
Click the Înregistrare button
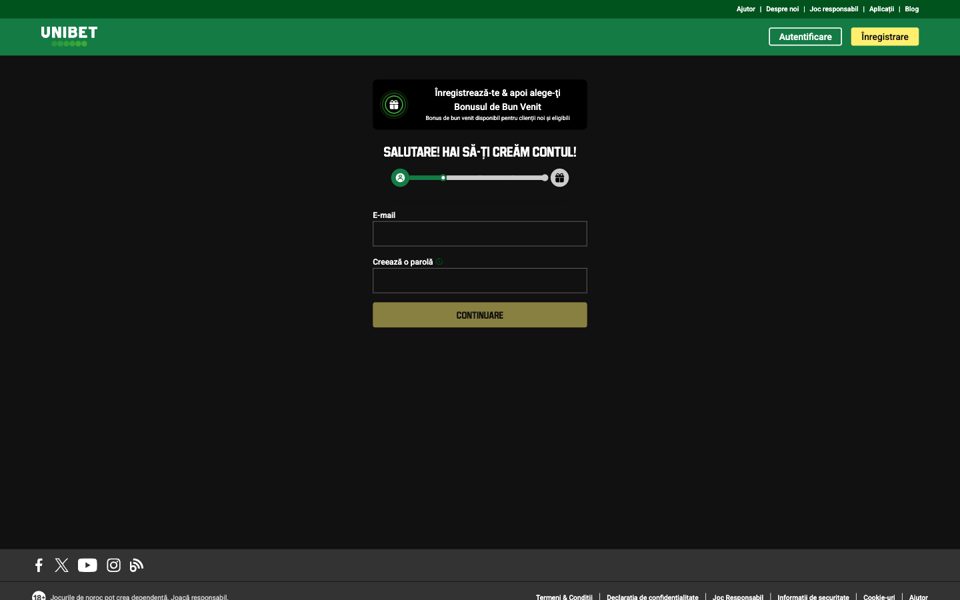(885, 37)
